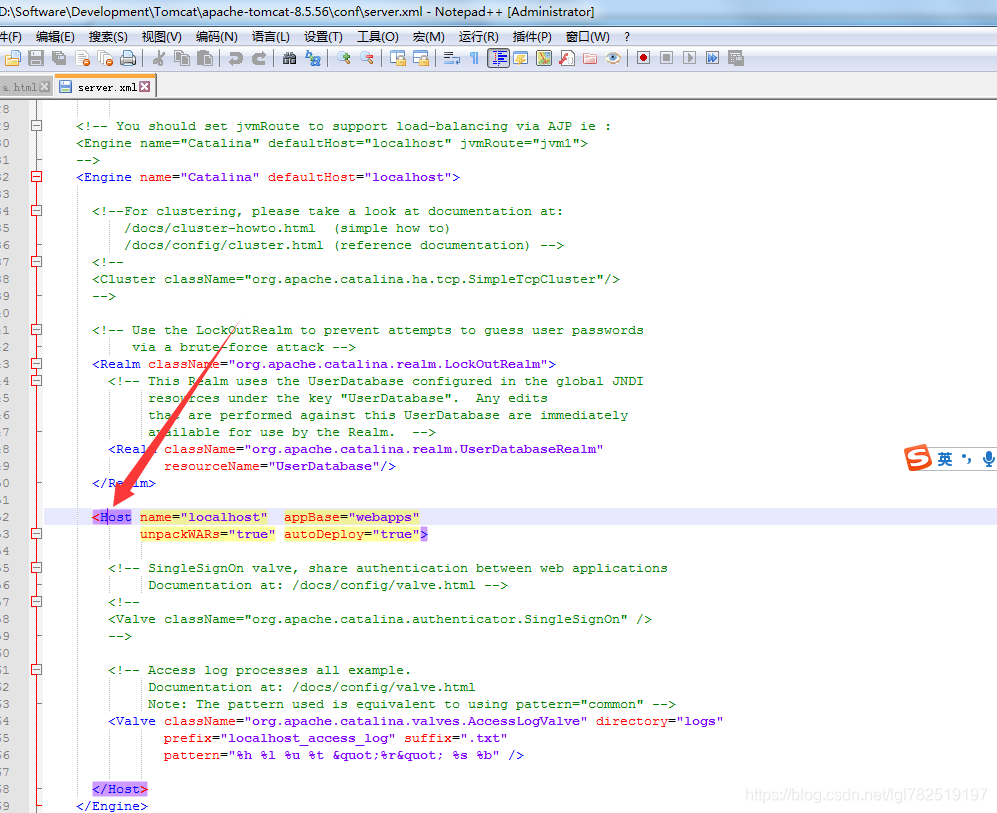Run macro multiple times icon
Screen dimensions: 997x813
tap(713, 58)
